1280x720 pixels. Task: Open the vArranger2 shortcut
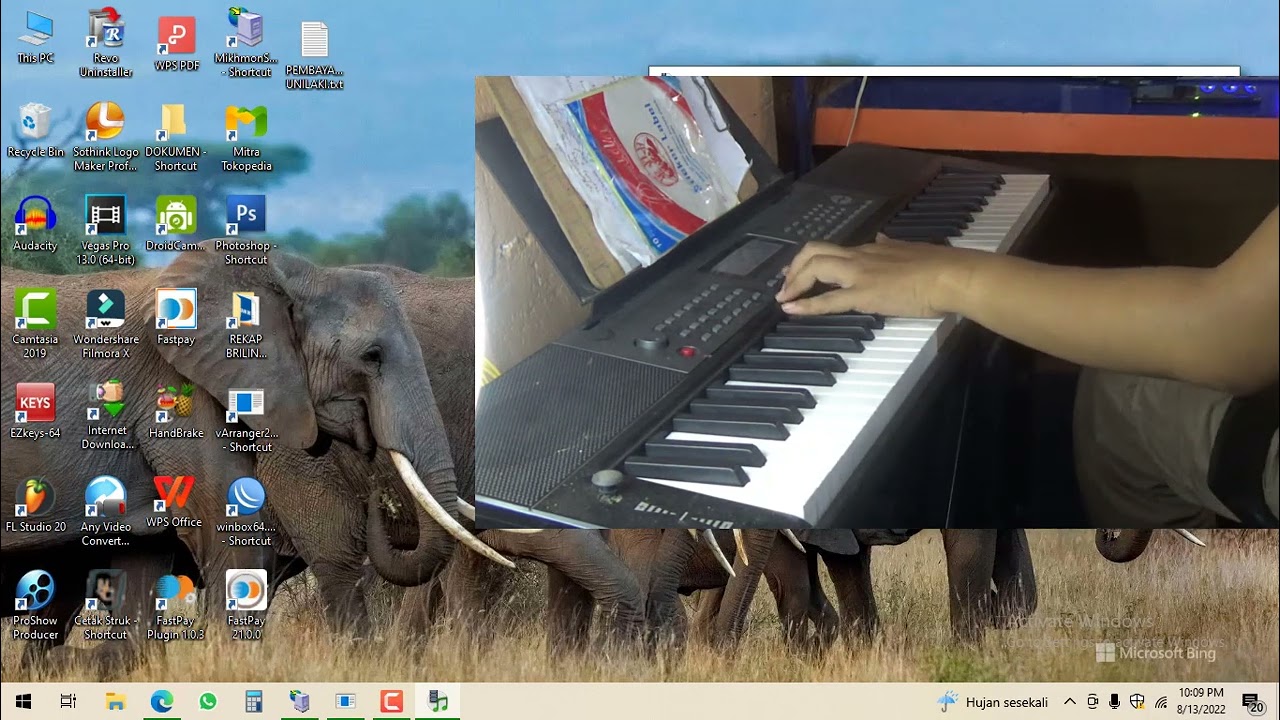246,420
